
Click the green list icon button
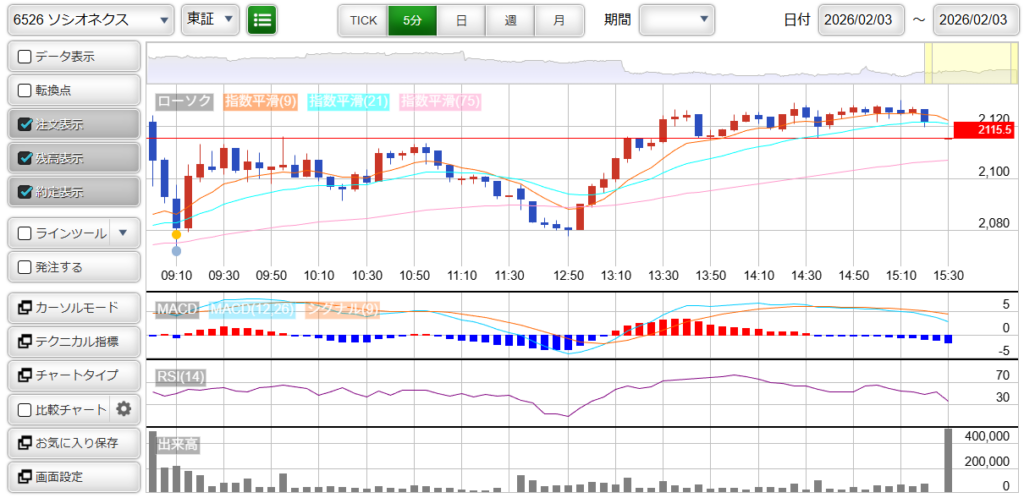(x=262, y=19)
